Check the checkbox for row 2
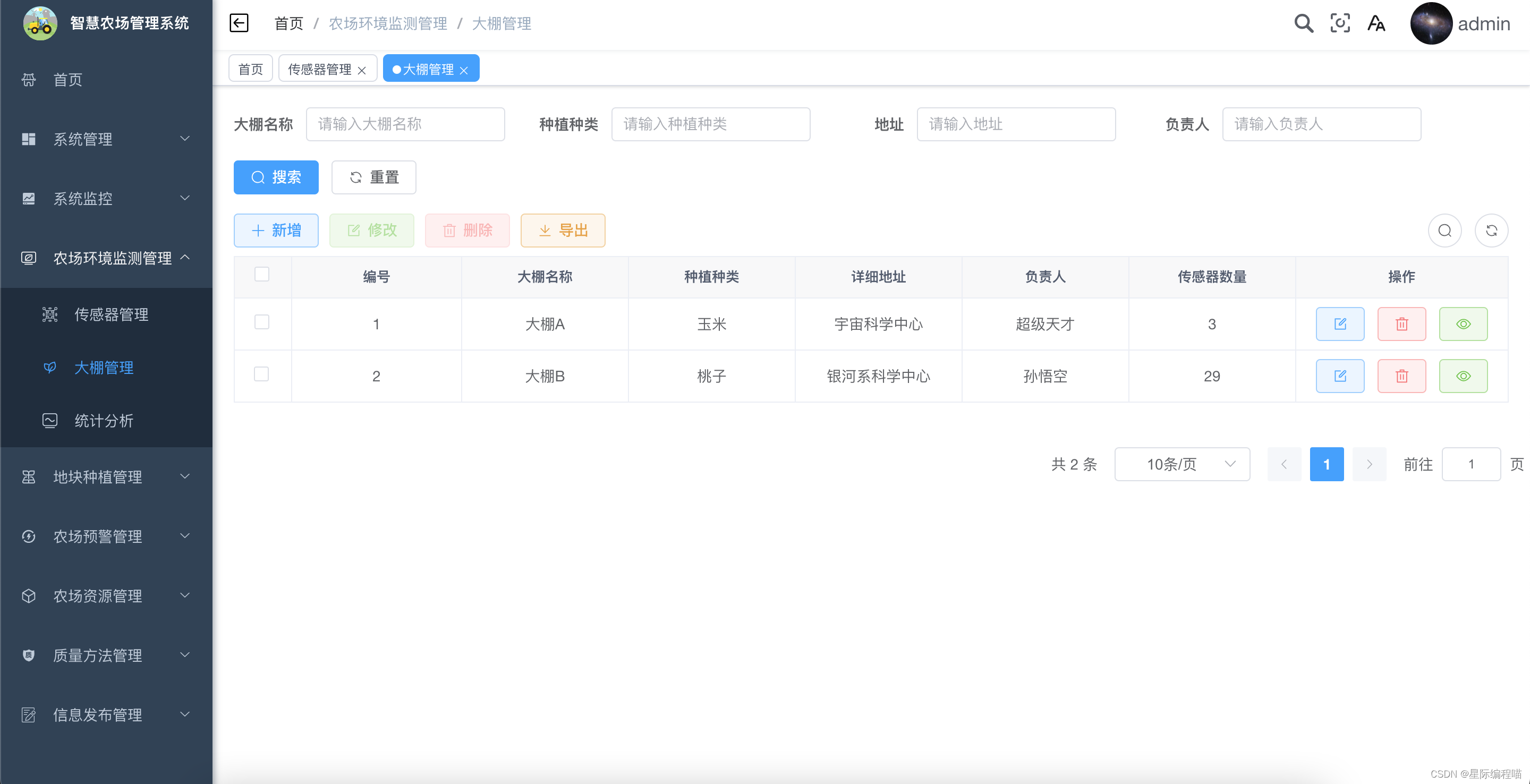The height and width of the screenshot is (784, 1530). tap(262, 374)
